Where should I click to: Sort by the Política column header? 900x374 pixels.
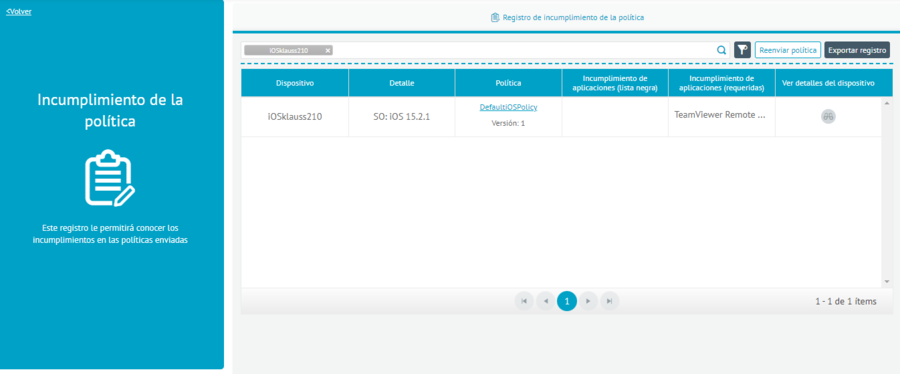coord(508,83)
